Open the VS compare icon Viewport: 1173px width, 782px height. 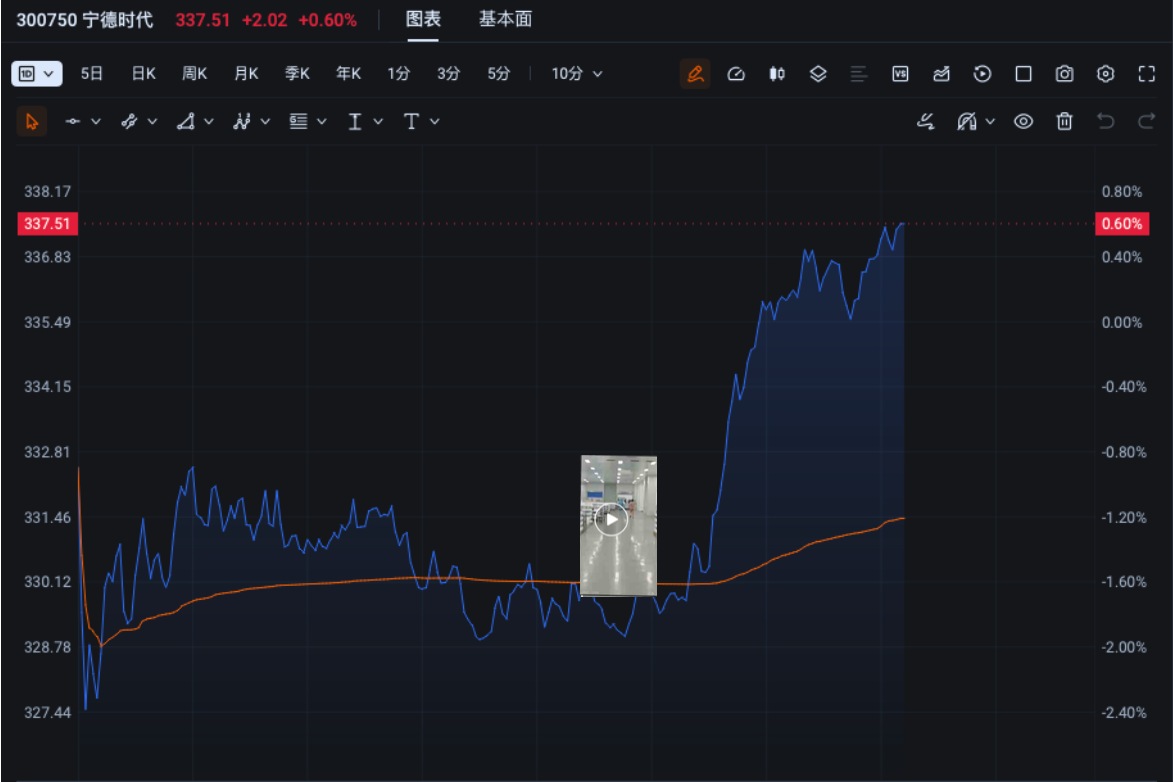coord(900,73)
